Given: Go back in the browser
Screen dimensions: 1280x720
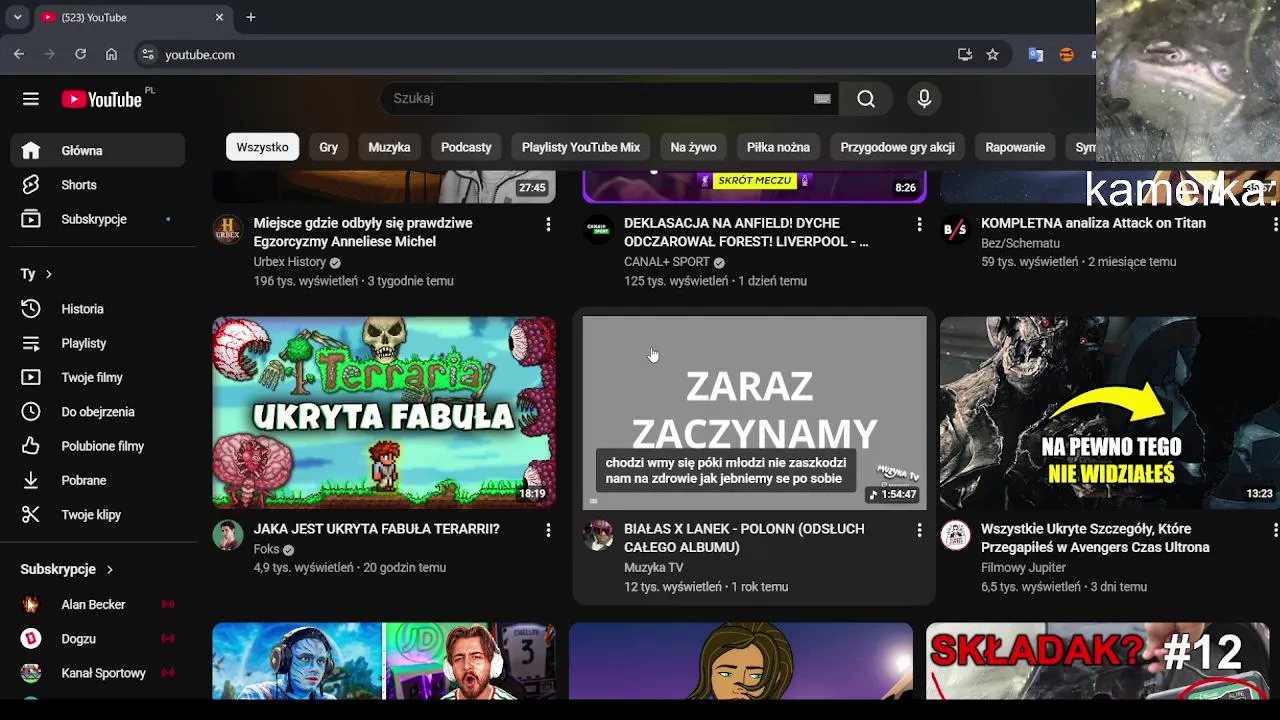Looking at the screenshot, I should (x=19, y=55).
